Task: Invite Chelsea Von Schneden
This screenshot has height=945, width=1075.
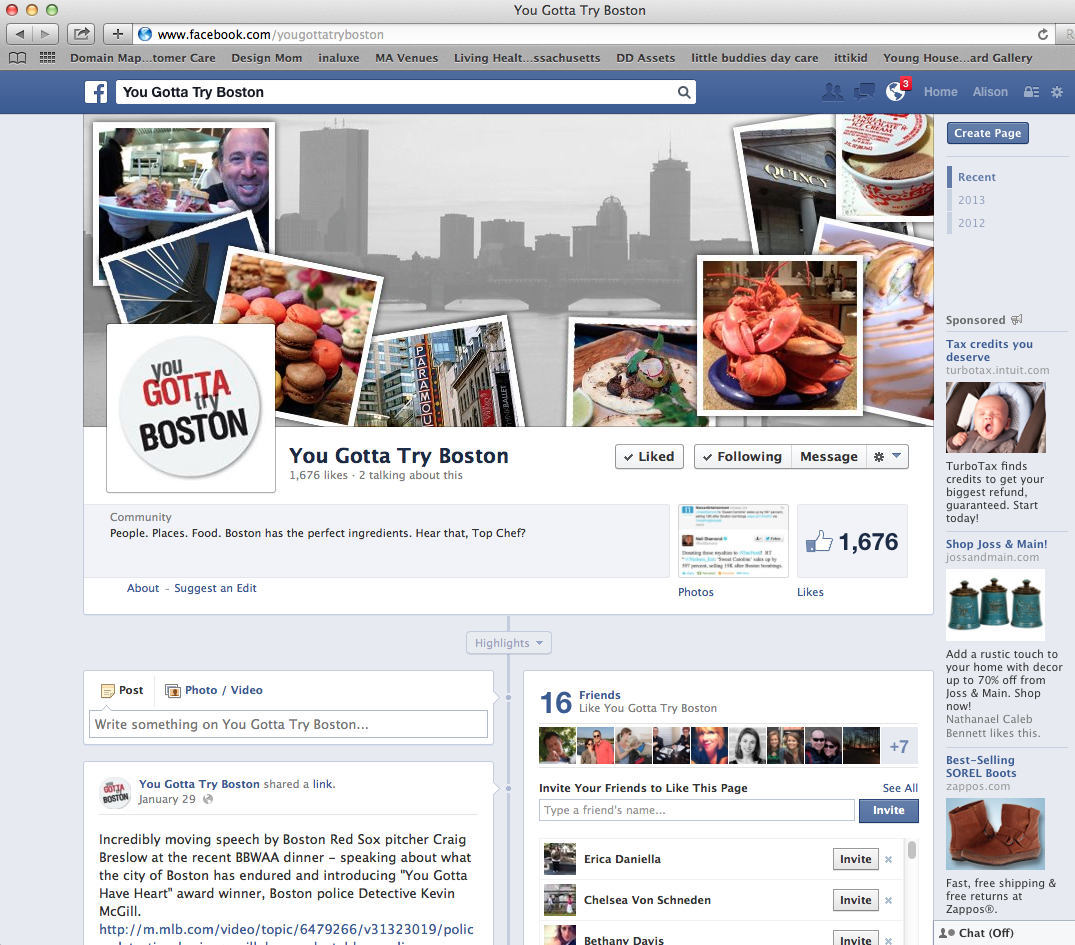Action: [x=856, y=900]
